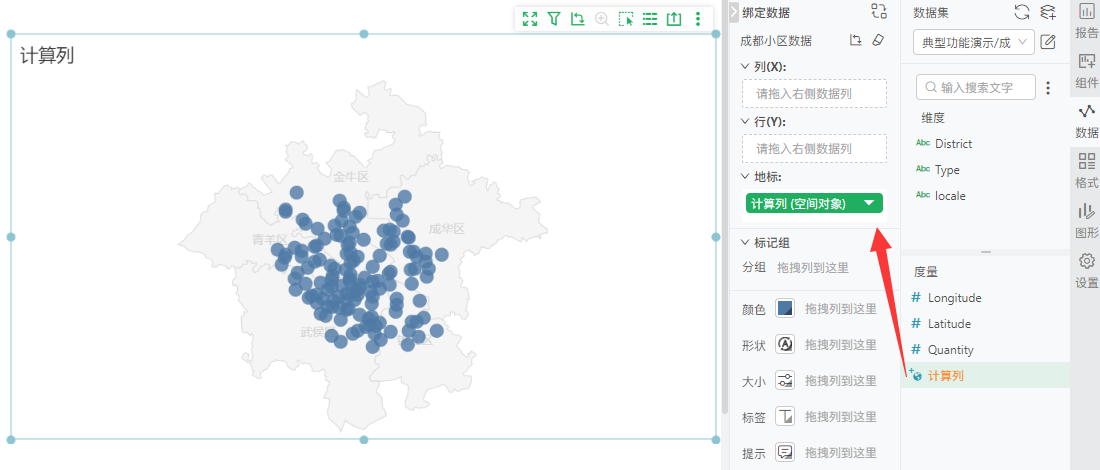Image resolution: width=1100 pixels, height=470 pixels.
Task: Click the 大小 size slider icon
Action: (x=785, y=381)
